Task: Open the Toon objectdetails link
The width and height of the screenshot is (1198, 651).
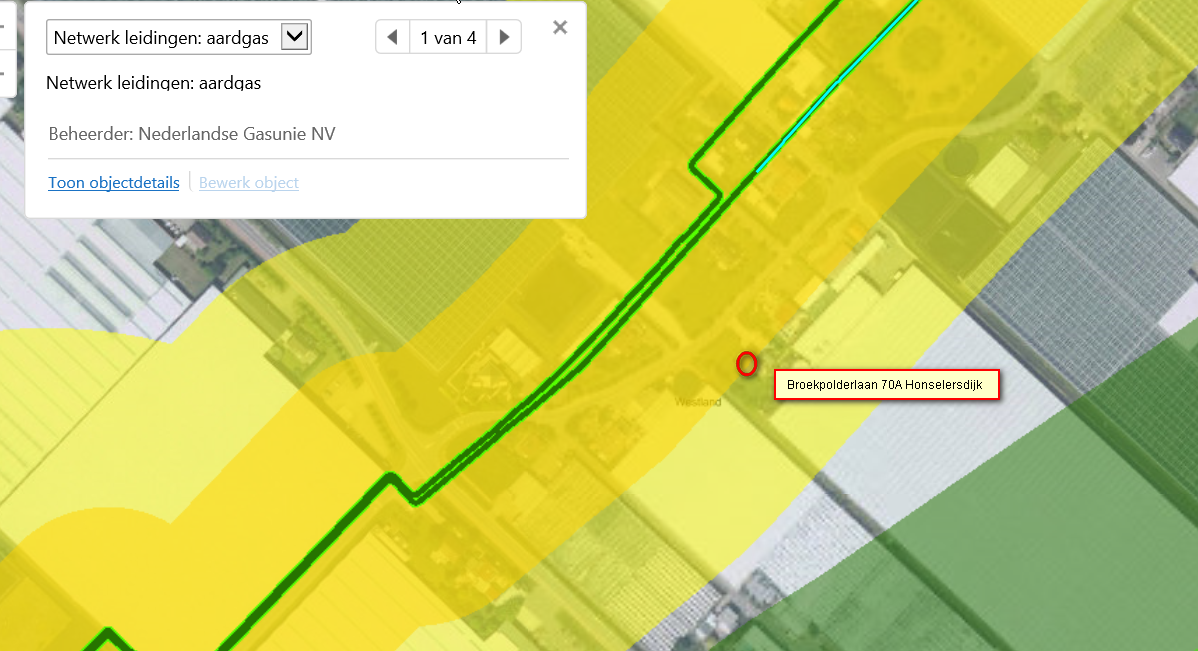Action: click(x=114, y=183)
